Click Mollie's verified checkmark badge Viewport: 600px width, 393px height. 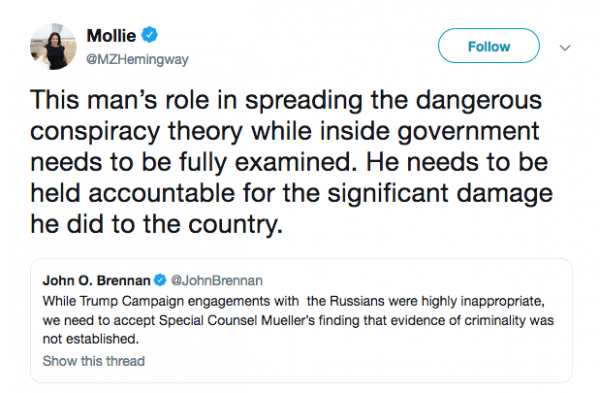coord(150,35)
